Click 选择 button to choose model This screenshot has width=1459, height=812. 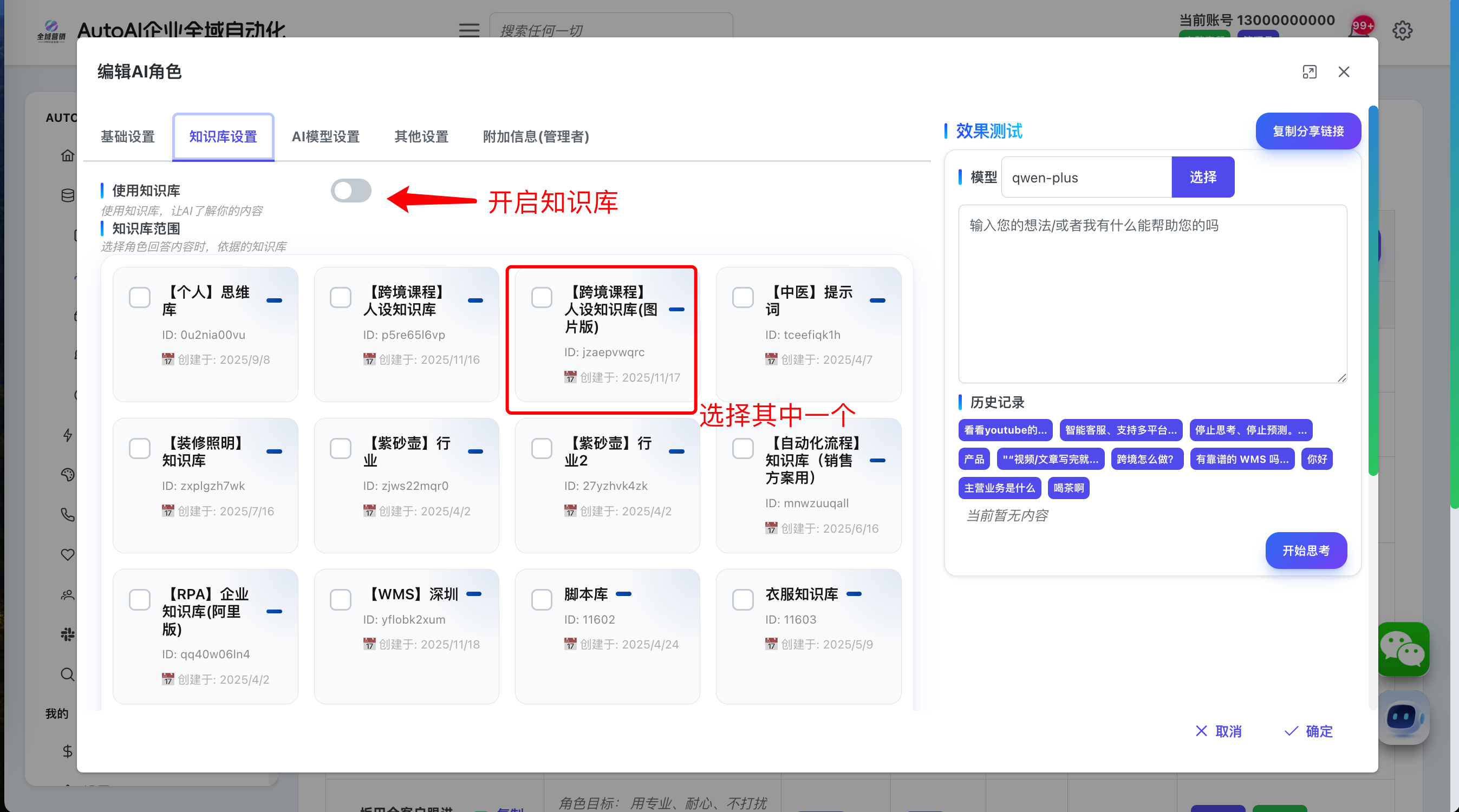(x=1202, y=177)
